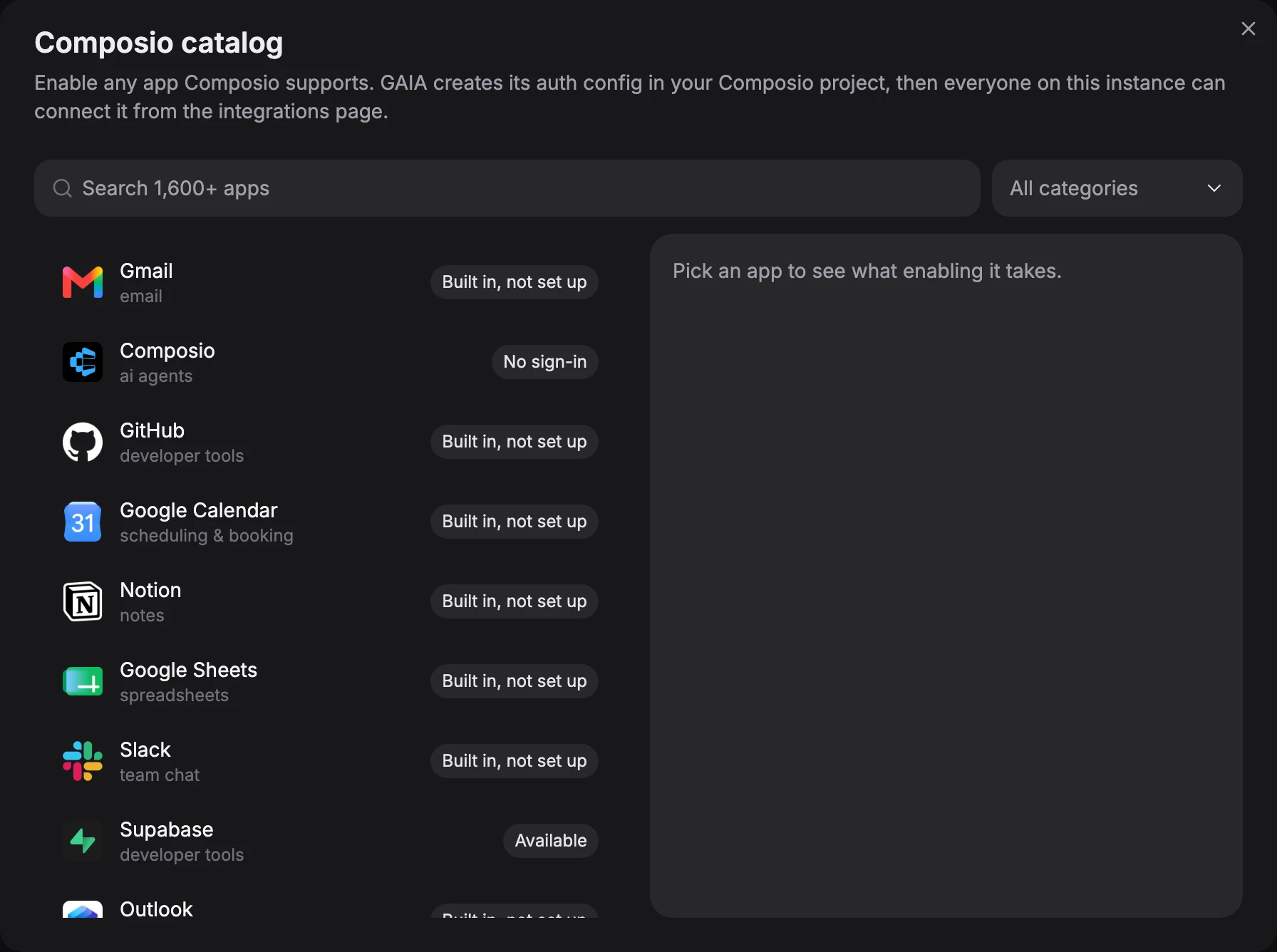Click the Supabase lightning bolt icon
The width and height of the screenshot is (1277, 952).
(x=83, y=841)
